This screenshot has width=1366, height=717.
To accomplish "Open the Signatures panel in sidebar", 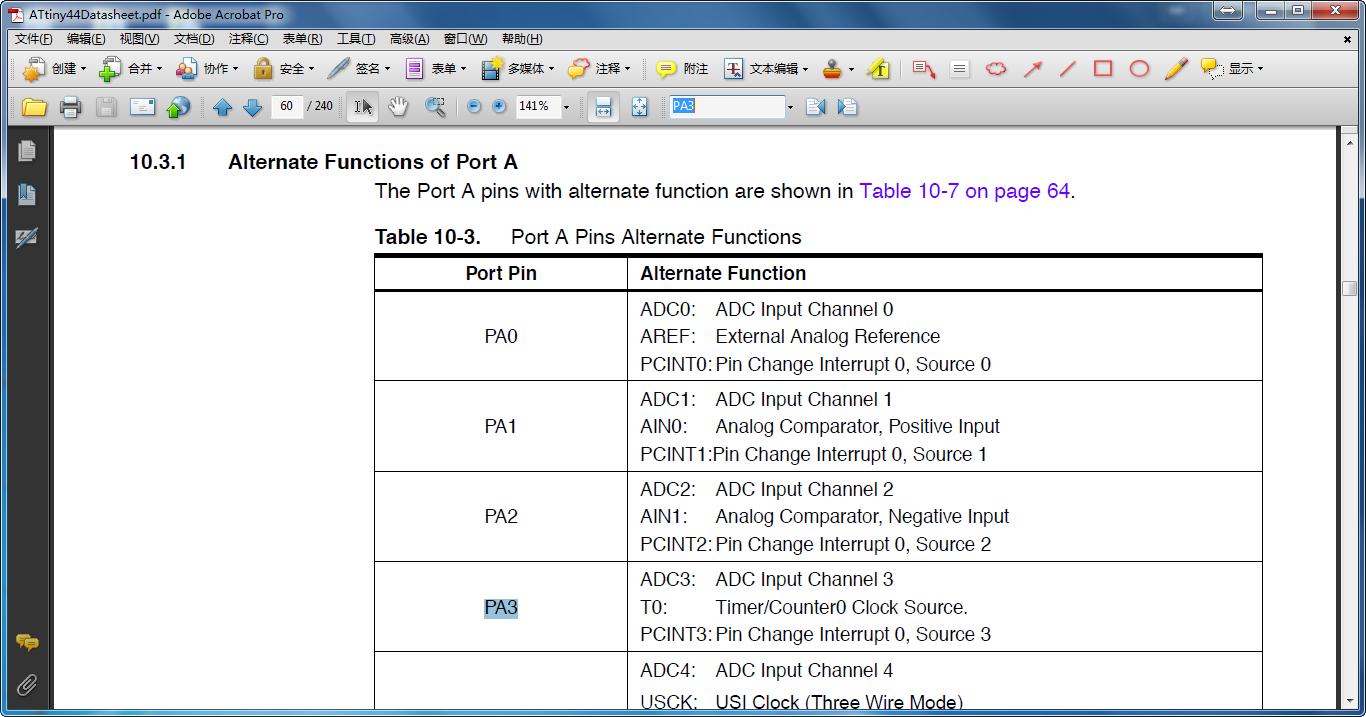I will coord(27,238).
